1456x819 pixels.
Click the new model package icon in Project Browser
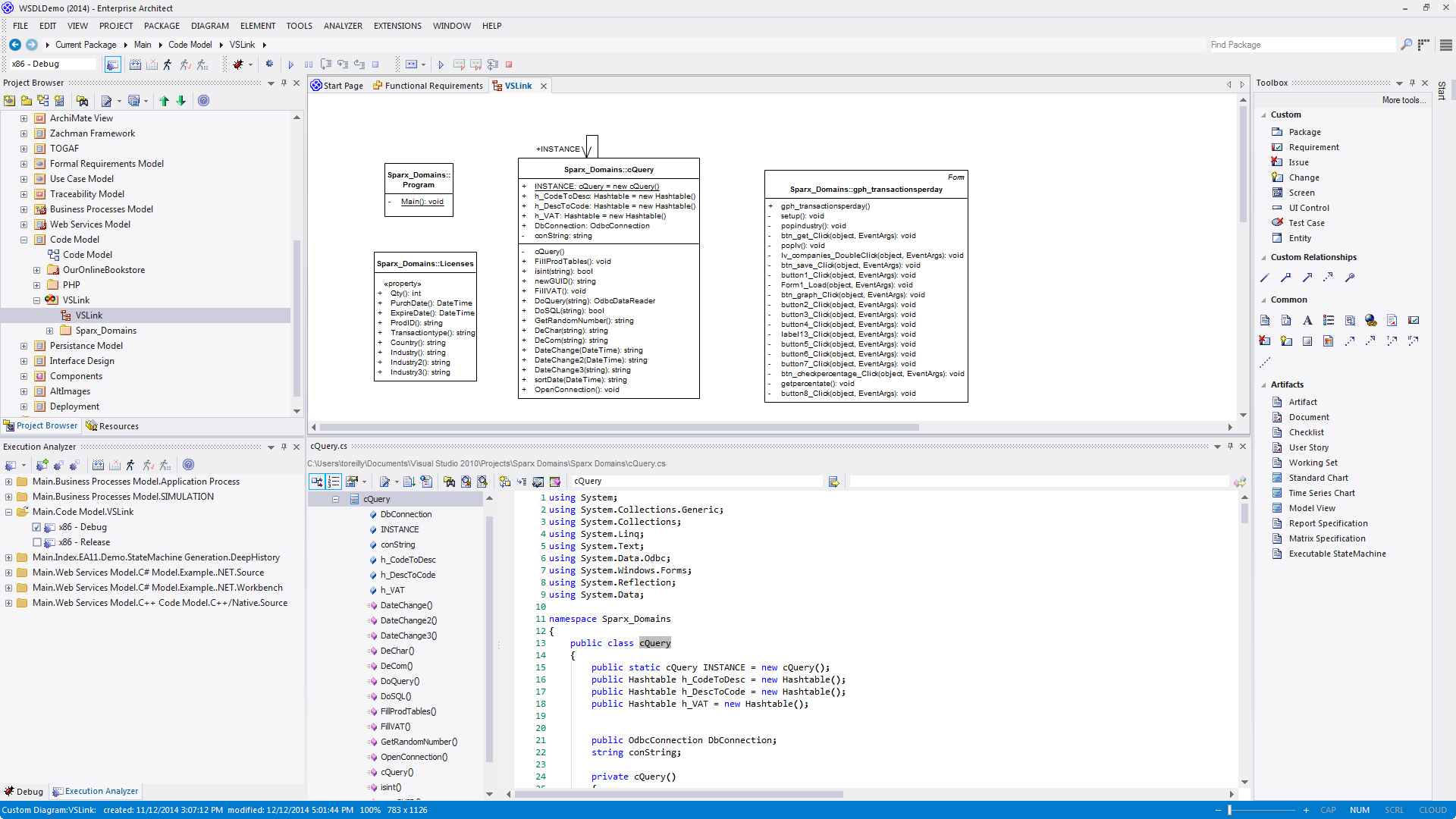(9, 101)
